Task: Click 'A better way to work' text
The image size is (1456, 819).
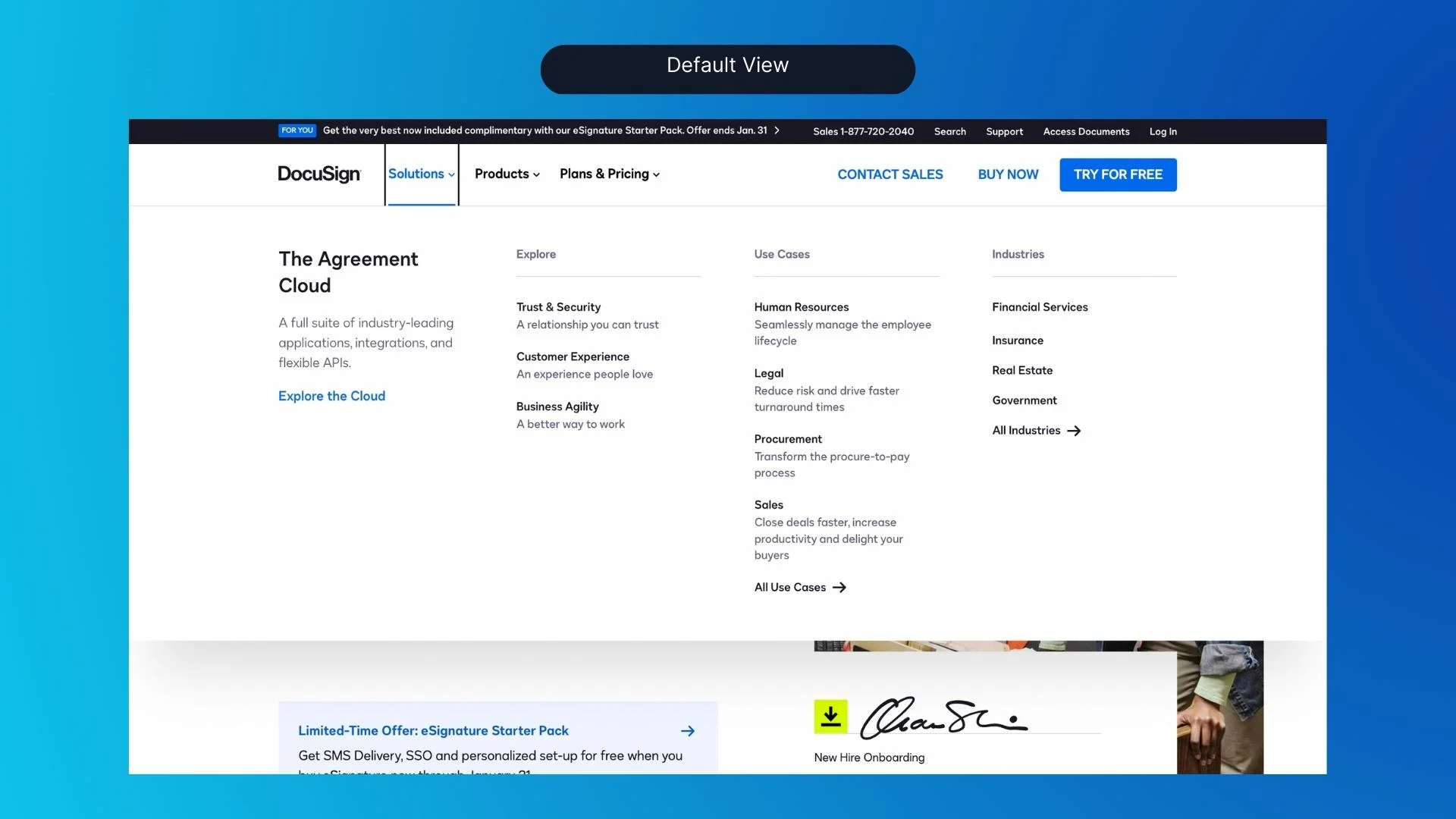Action: point(570,424)
